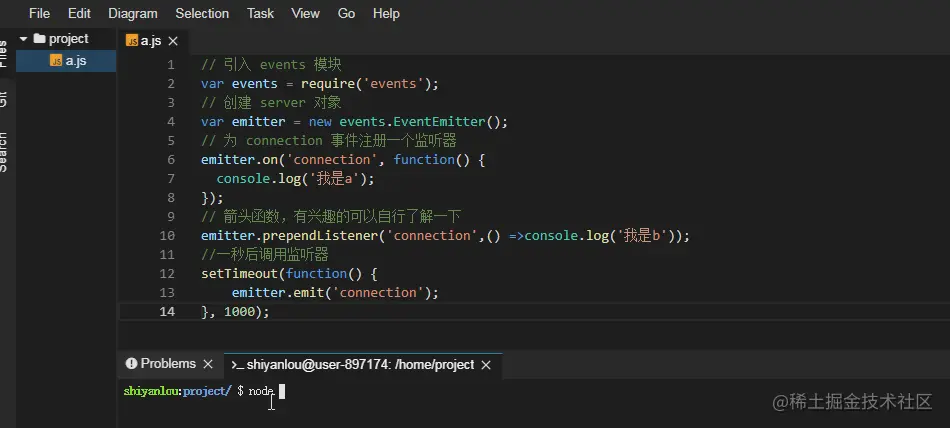Switch to the Problems panel tab
This screenshot has height=428, width=950.
pos(168,364)
